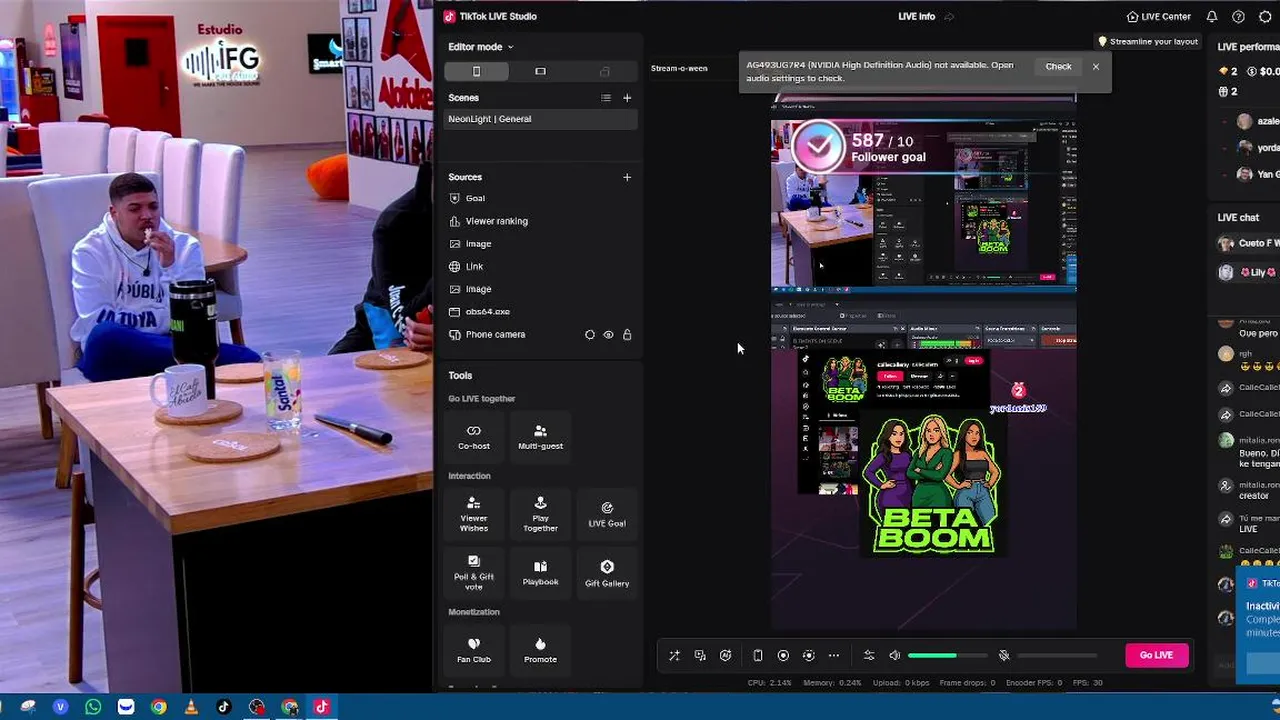Select landscape layout mode

pyautogui.click(x=540, y=71)
